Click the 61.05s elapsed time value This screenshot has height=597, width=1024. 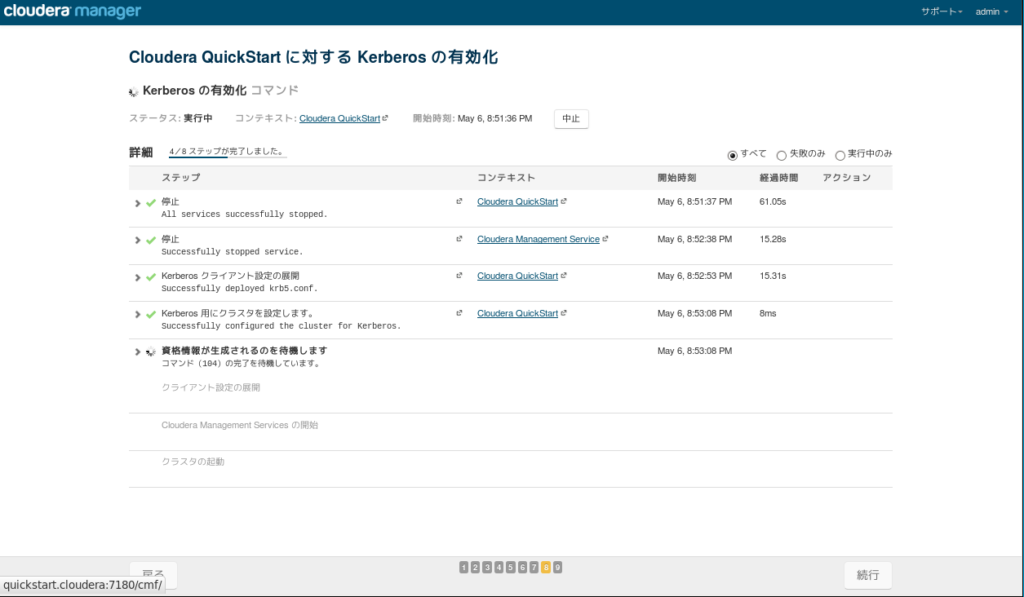[773, 202]
